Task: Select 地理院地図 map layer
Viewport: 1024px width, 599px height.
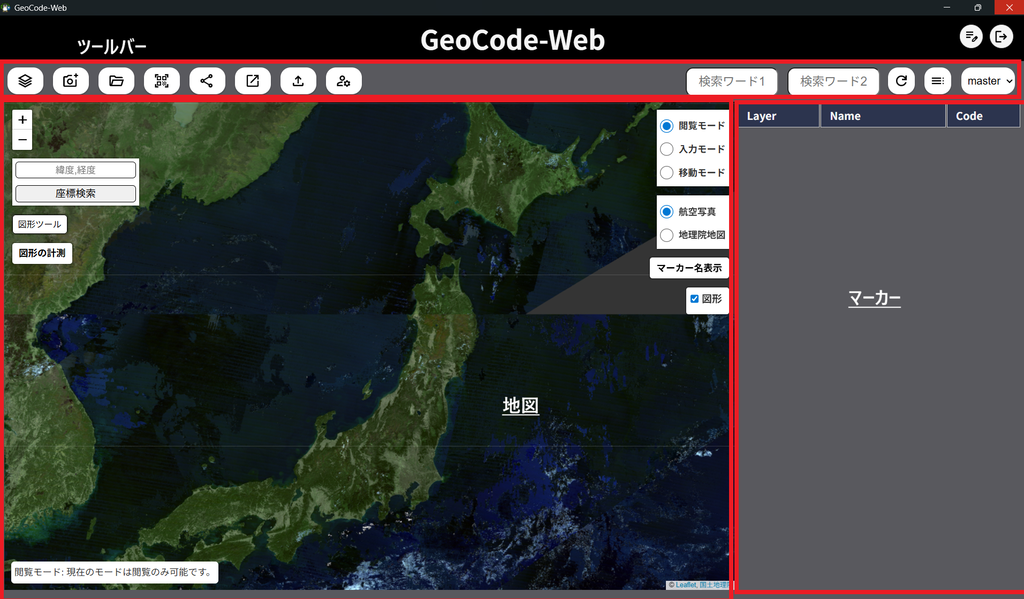Action: tap(667, 235)
